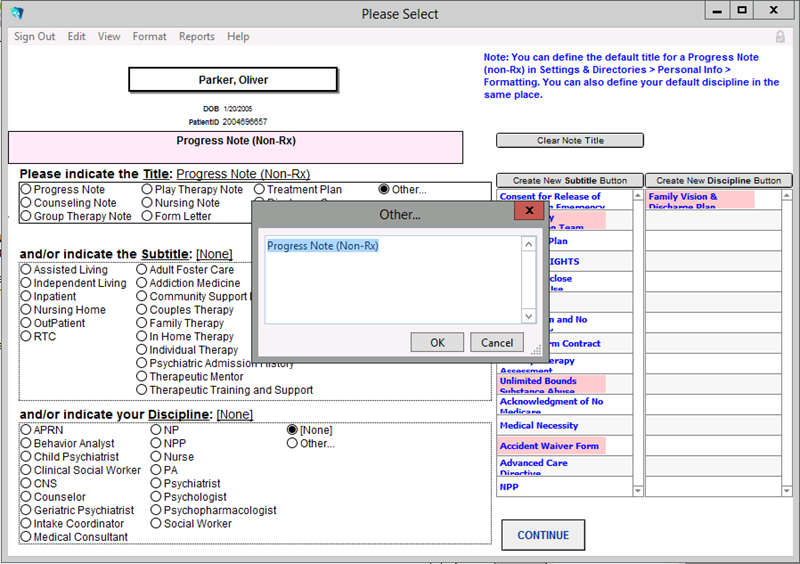Viewport: 800px width, 564px height.
Task: Click Sign Out in the menu bar
Action: click(35, 37)
